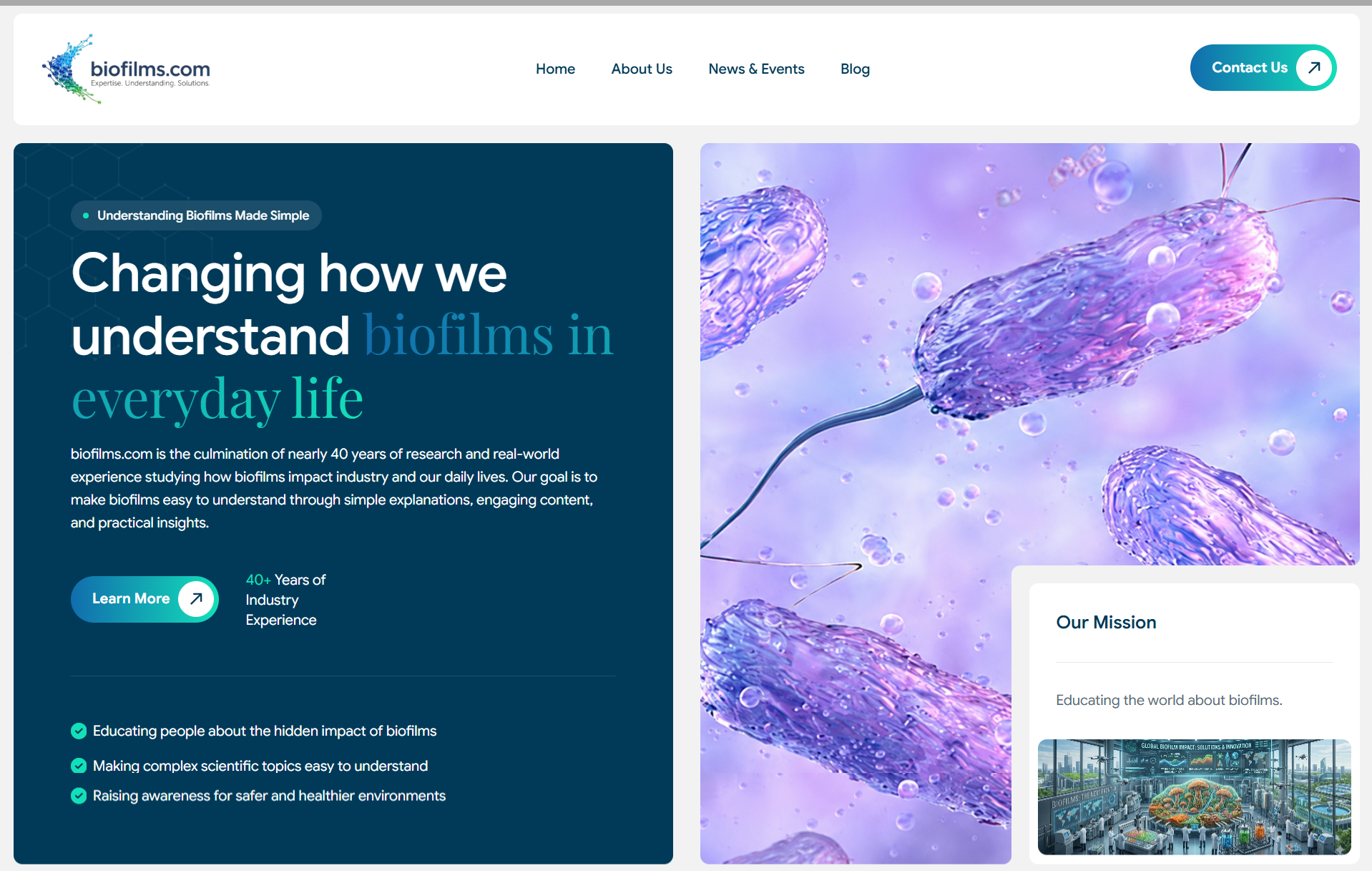The width and height of the screenshot is (1372, 871).
Task: Click the Learn More button
Action: coord(144,599)
